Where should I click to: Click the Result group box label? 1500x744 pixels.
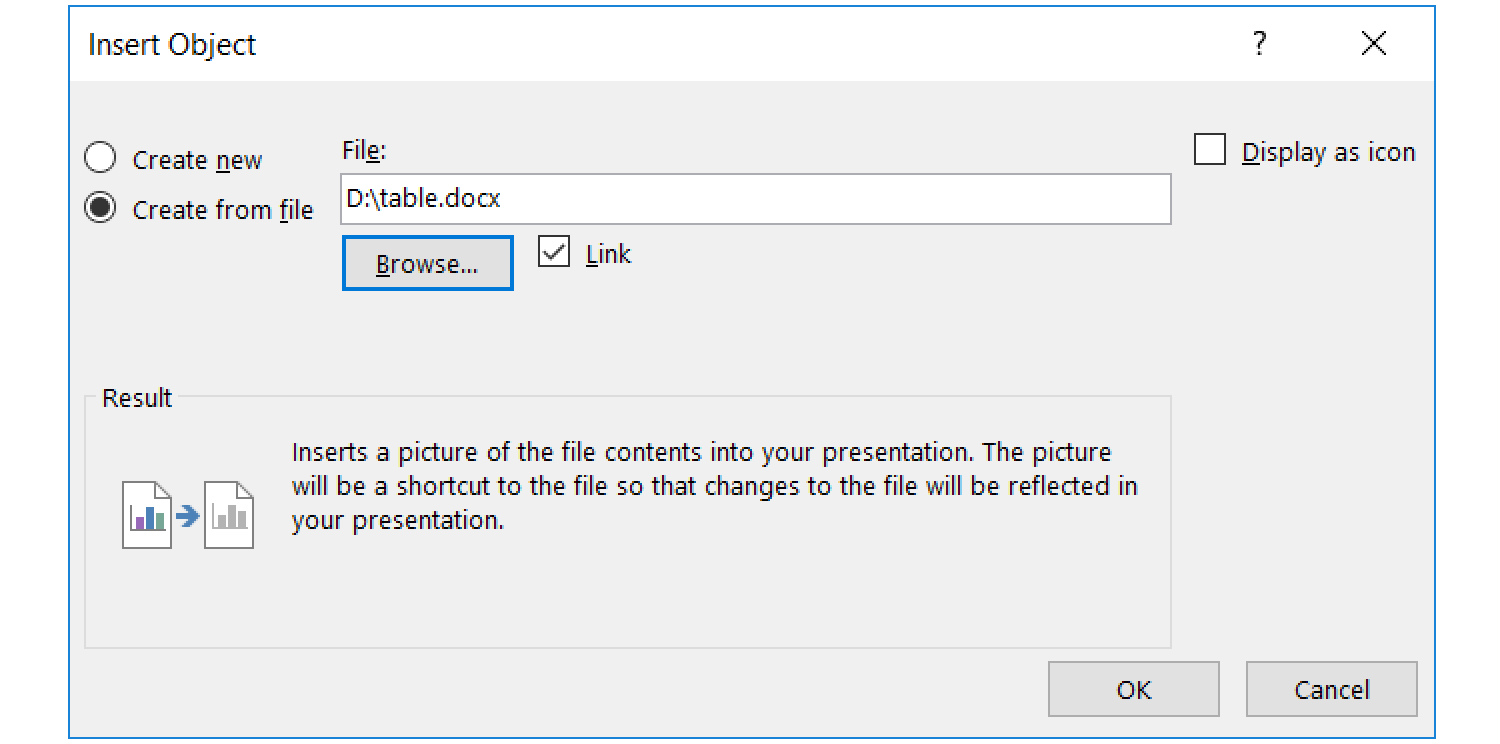click(136, 397)
